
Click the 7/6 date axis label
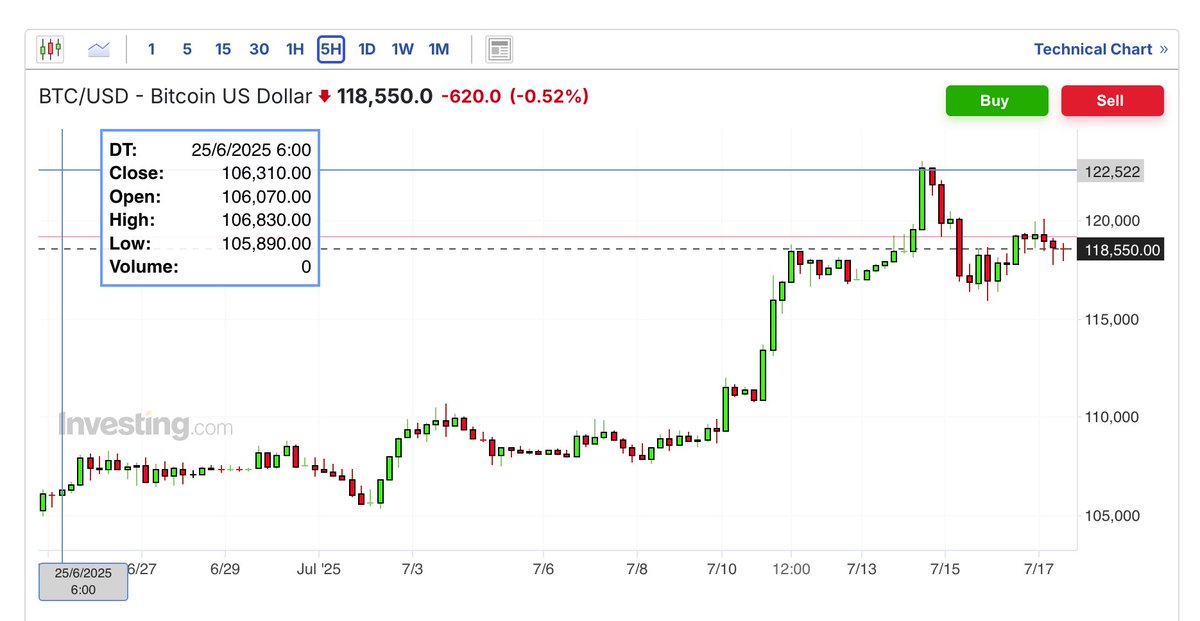pyautogui.click(x=543, y=569)
